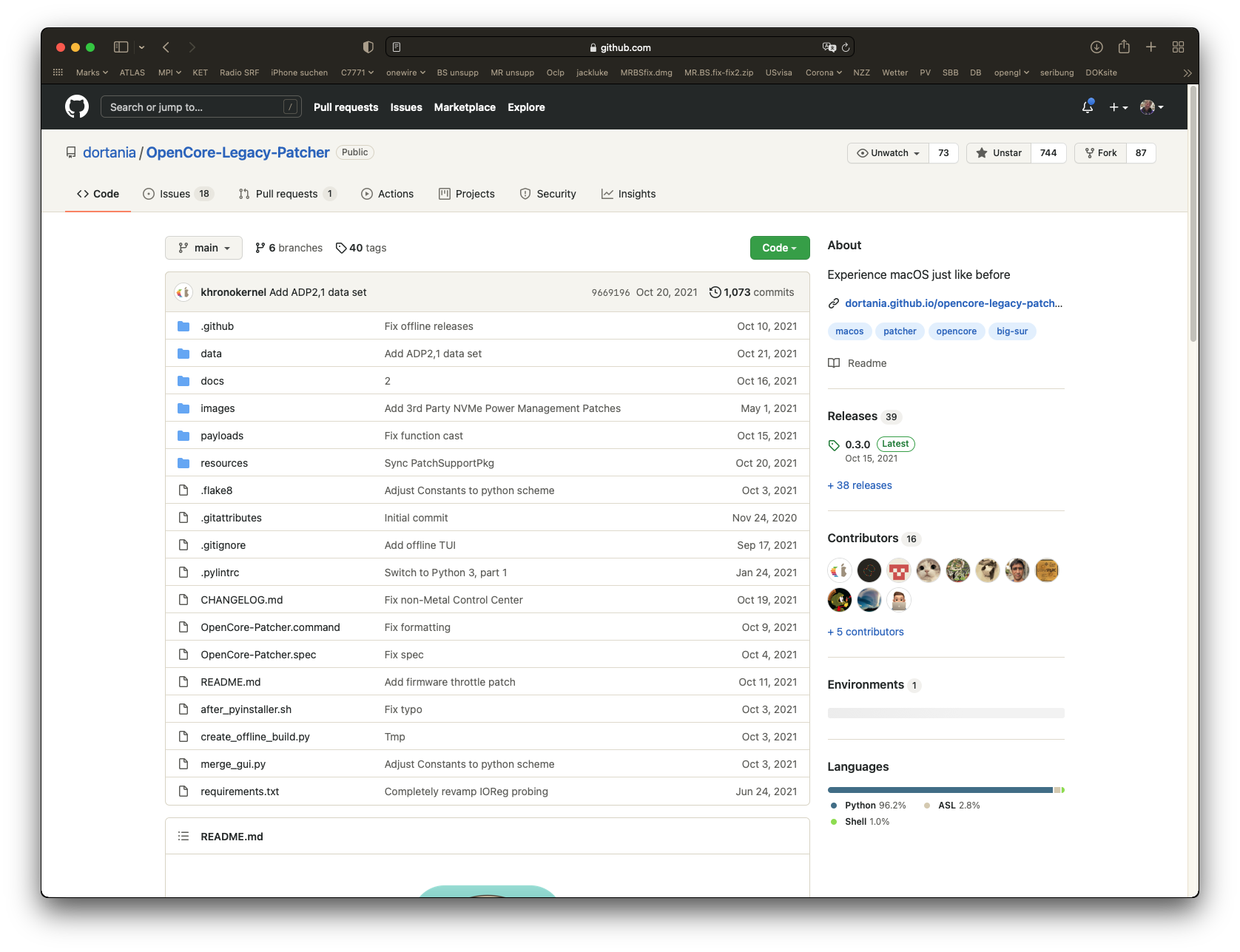
Task: Open the CHANGELOG.md file
Action: (x=241, y=600)
